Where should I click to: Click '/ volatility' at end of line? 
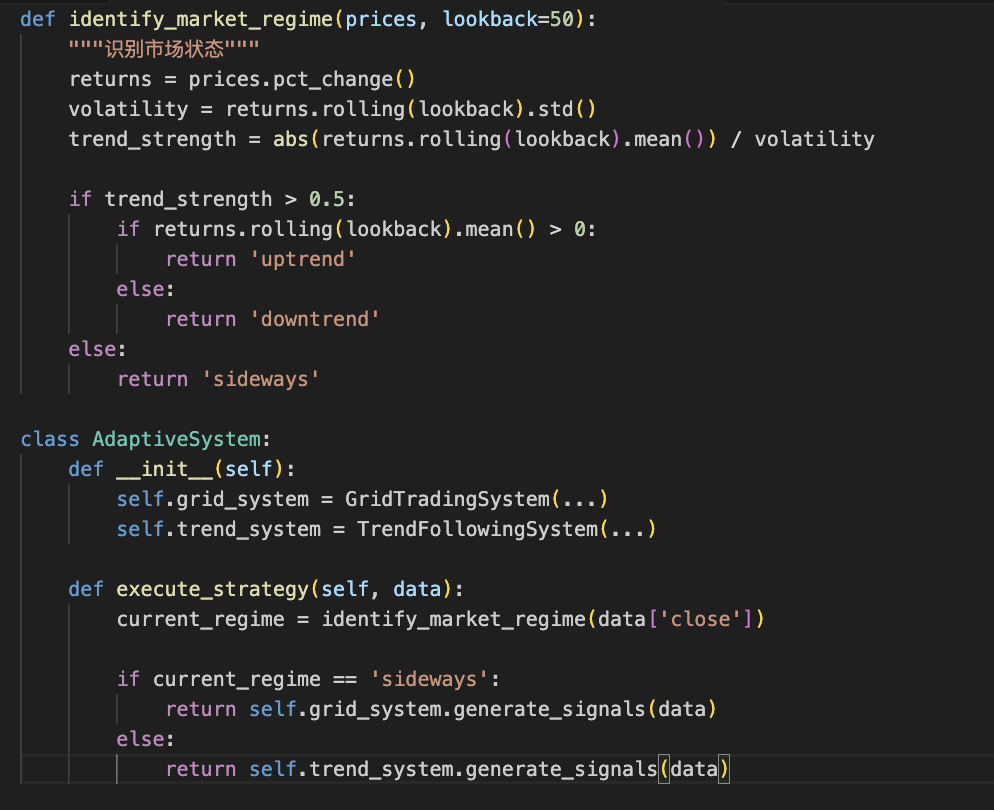pos(802,139)
